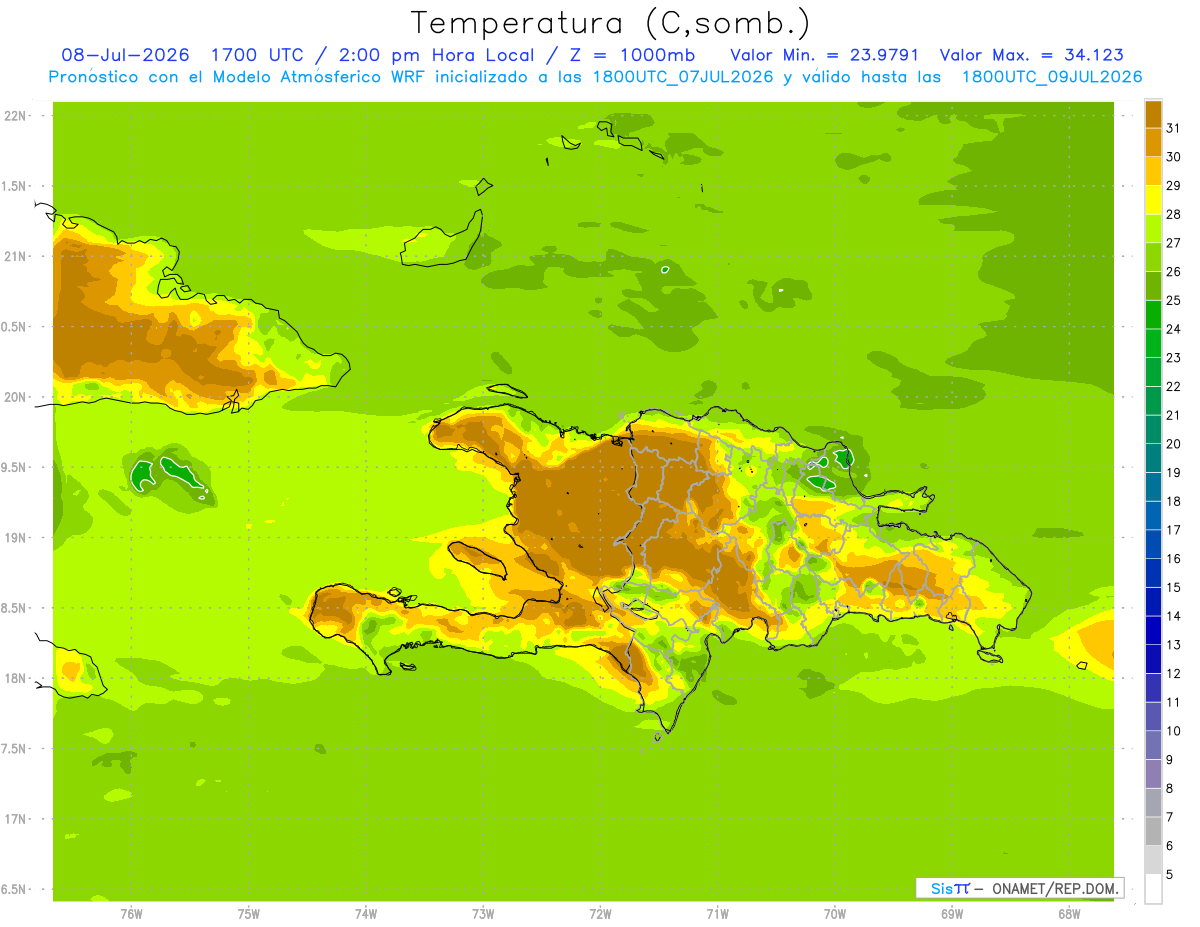This screenshot has width=1200, height=927.
Task: Click the '70W' longitude label
Action: [x=835, y=914]
